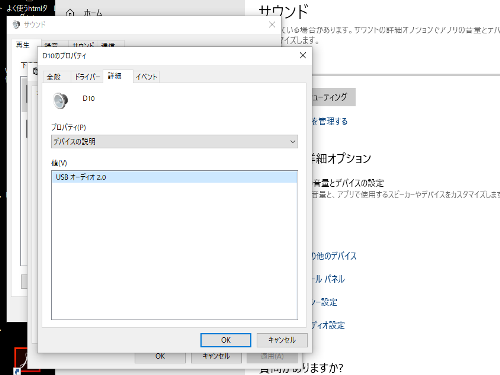Close the サウンド window behind the dialog
The width and height of the screenshot is (500, 375).
272,25
